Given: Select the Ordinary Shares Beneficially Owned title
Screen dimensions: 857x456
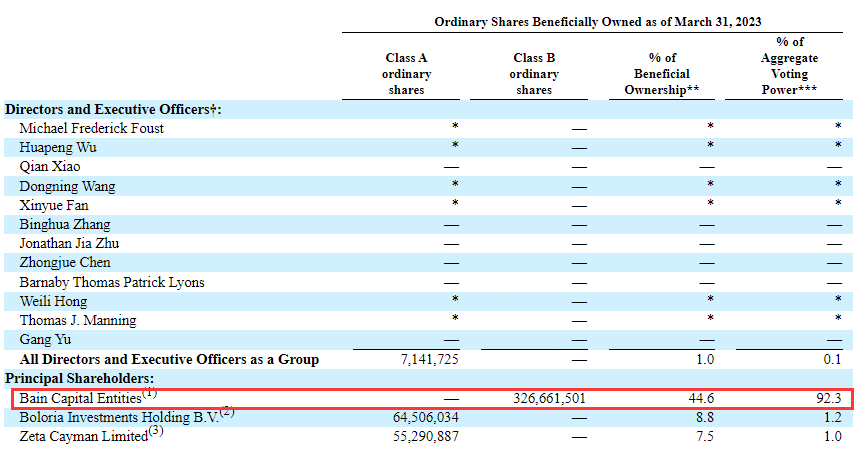Looking at the screenshot, I should click(598, 22).
